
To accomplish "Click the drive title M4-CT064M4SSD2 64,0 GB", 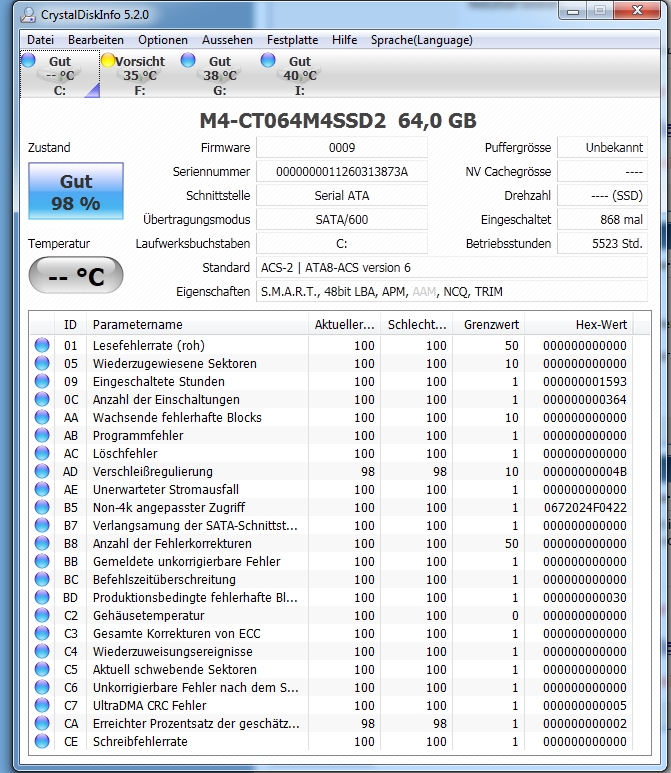I will (338, 121).
